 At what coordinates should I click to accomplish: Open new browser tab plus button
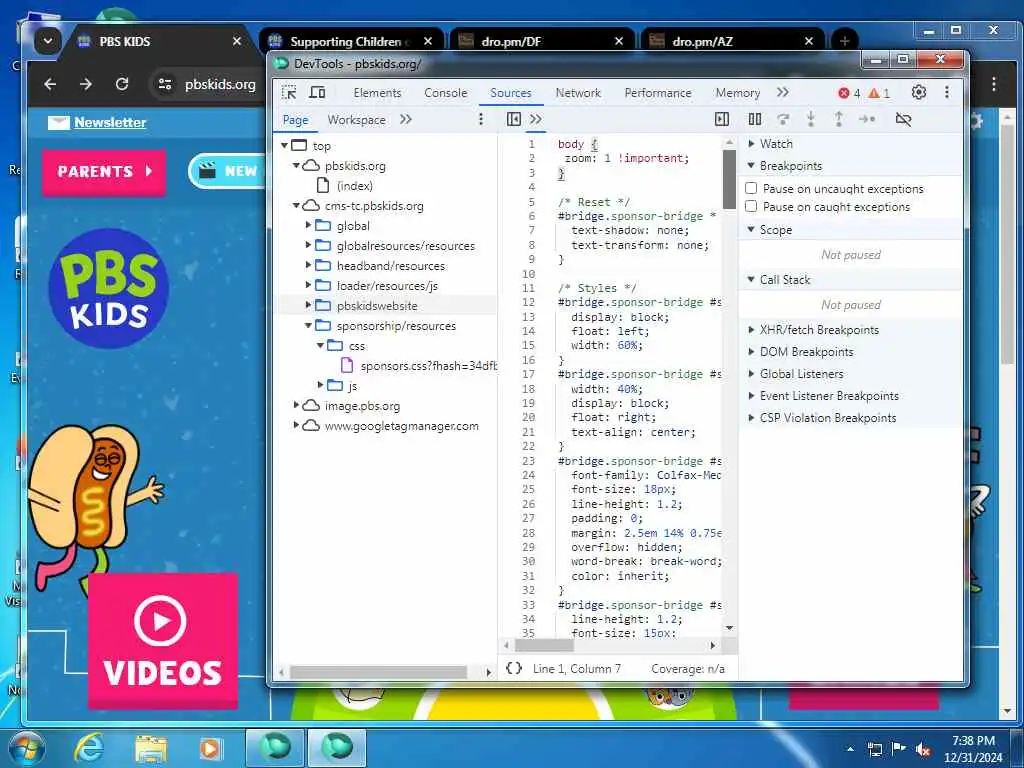click(844, 41)
